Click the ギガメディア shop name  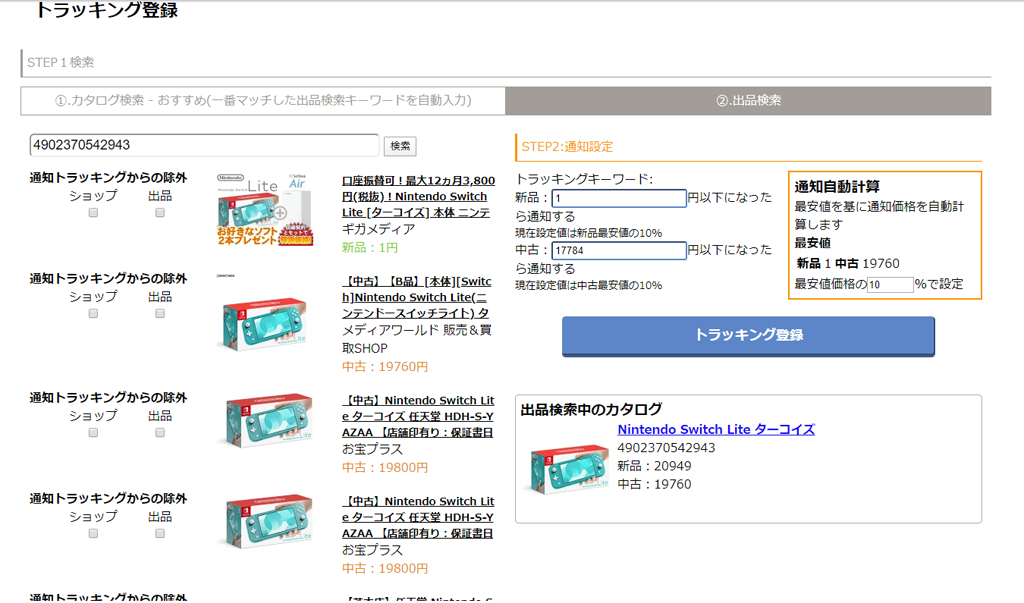point(379,229)
